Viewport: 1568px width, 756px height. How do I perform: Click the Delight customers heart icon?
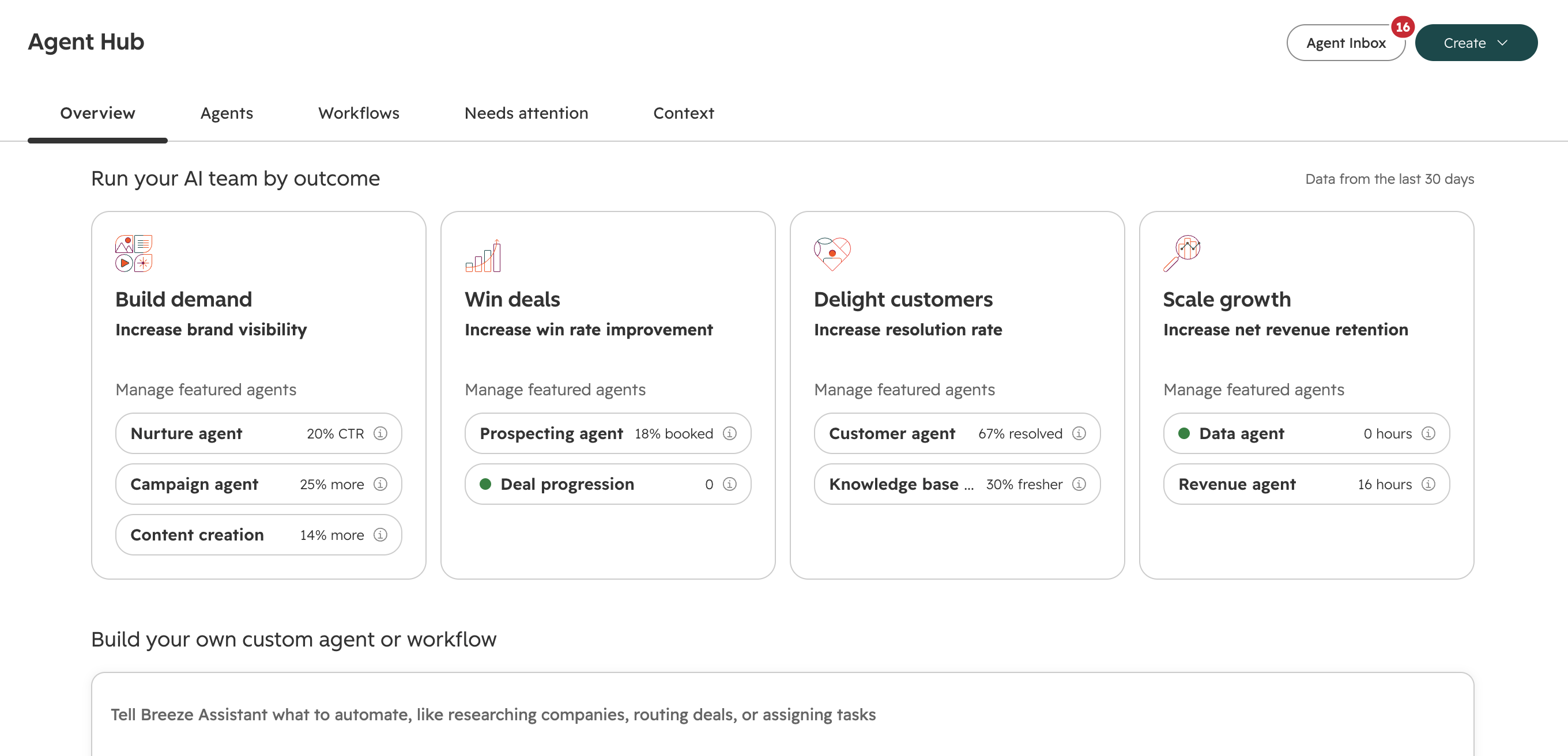click(x=832, y=254)
